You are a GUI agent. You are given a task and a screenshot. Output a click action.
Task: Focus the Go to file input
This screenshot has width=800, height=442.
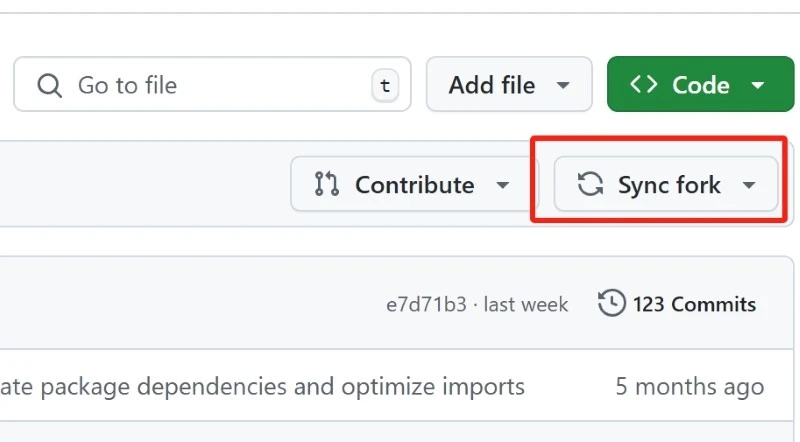click(212, 84)
